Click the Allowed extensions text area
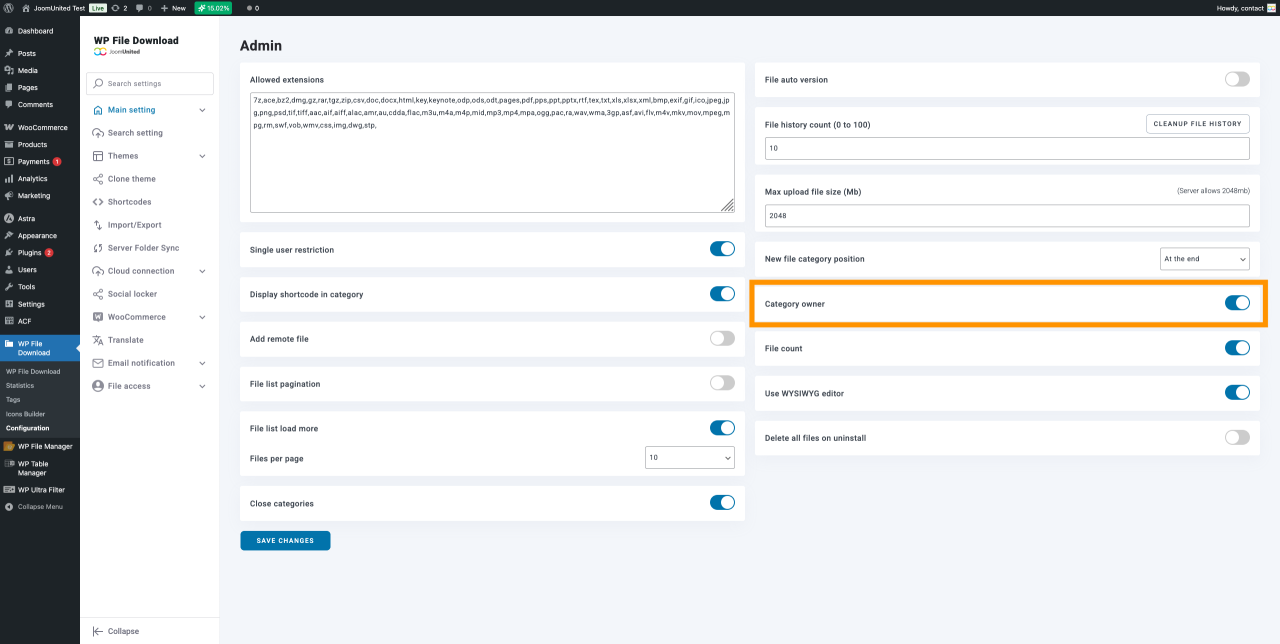The width and height of the screenshot is (1280, 644). [x=492, y=152]
